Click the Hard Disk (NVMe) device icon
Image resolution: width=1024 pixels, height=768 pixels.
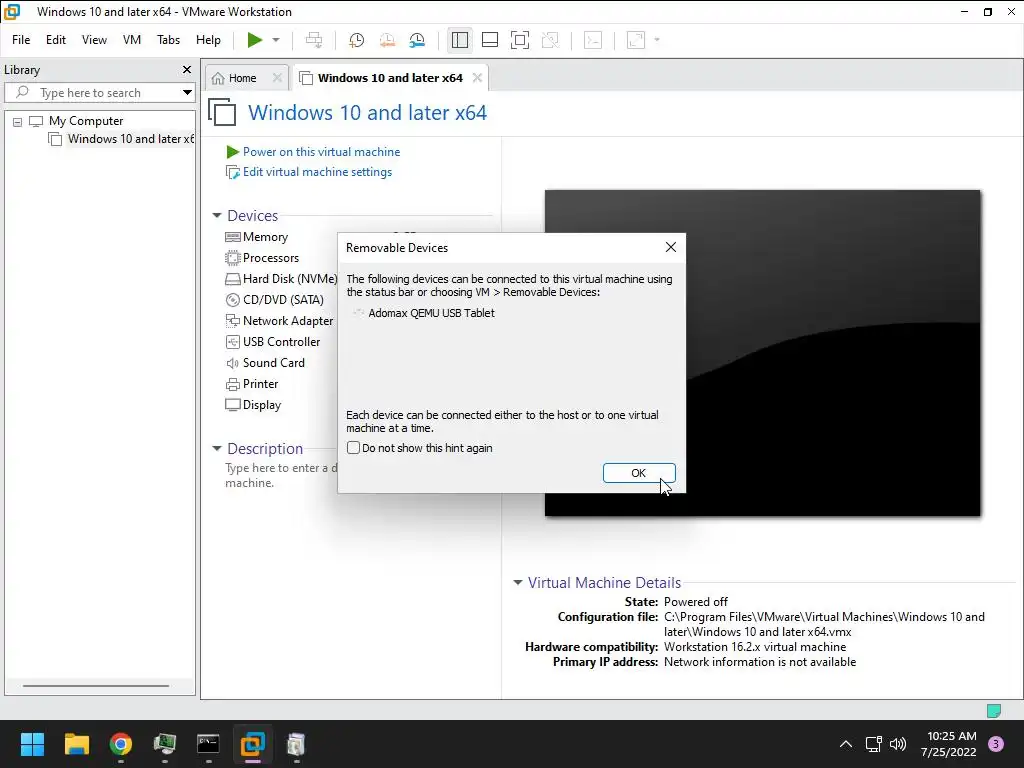point(232,279)
